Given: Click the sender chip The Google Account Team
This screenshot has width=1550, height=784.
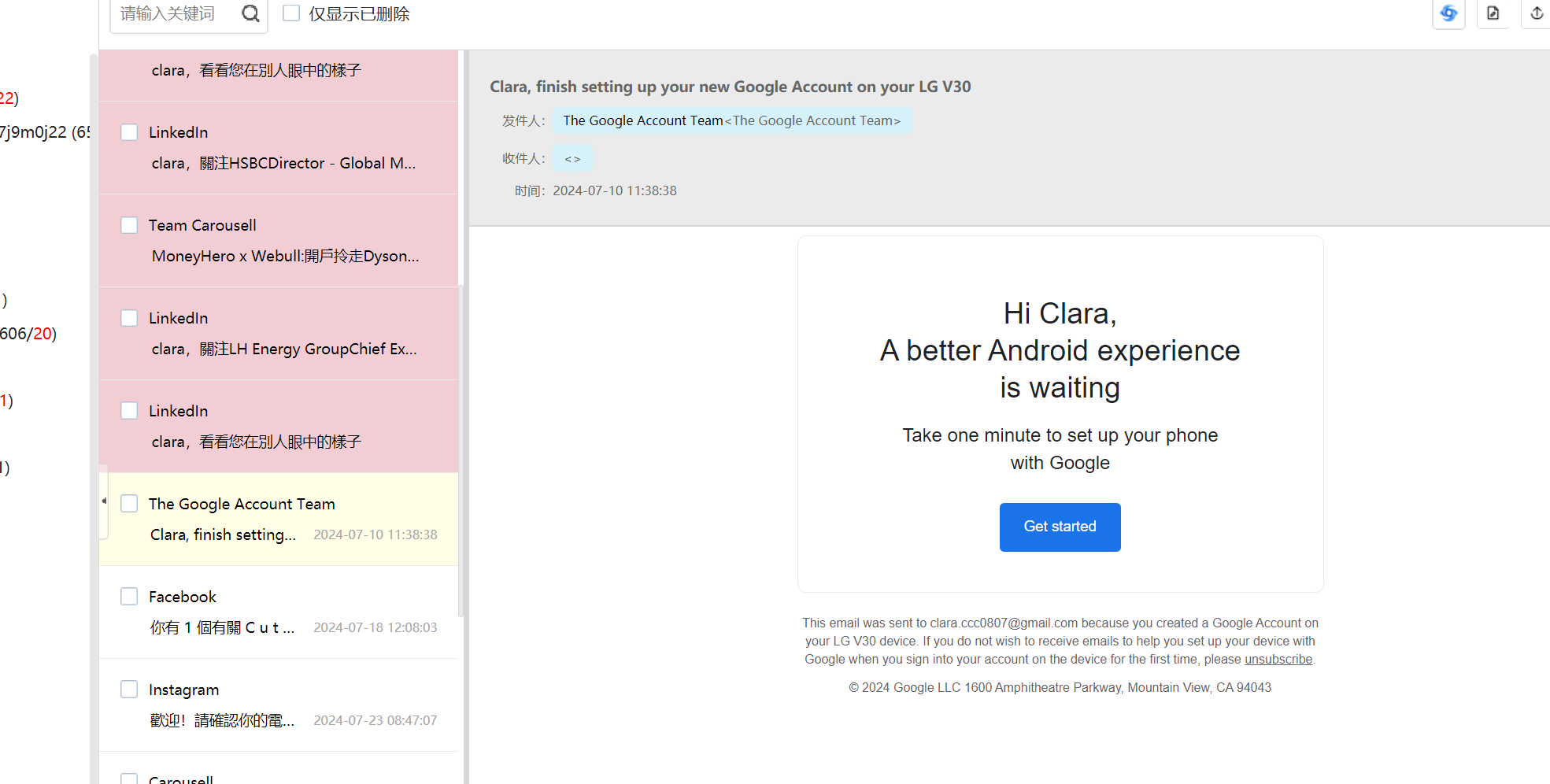Looking at the screenshot, I should click(732, 120).
